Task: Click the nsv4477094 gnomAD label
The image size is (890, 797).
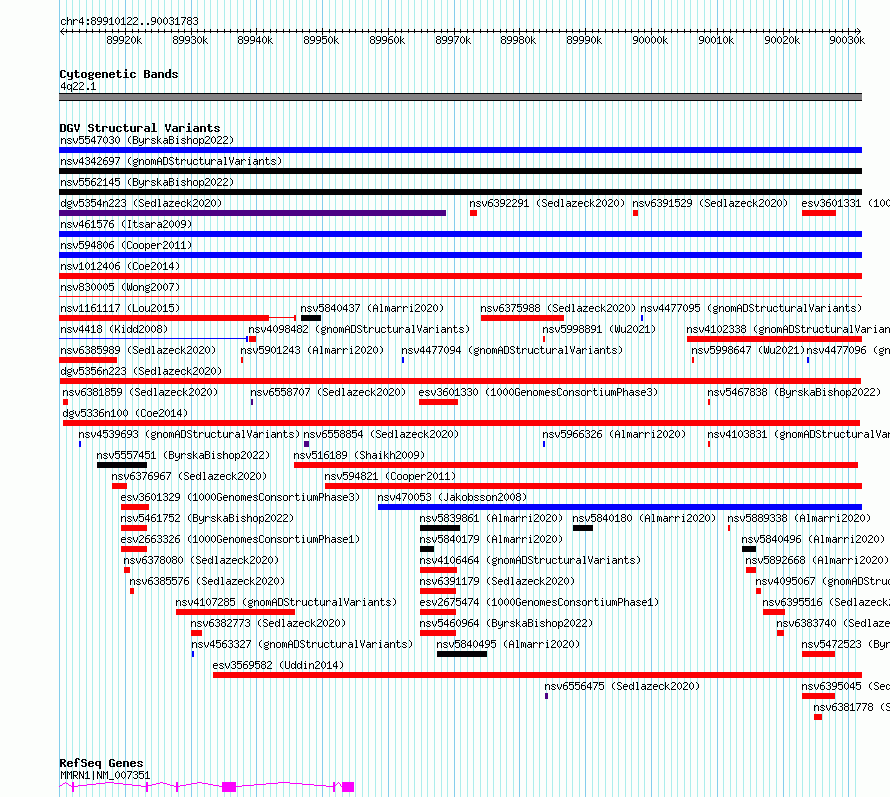Action: pos(512,350)
